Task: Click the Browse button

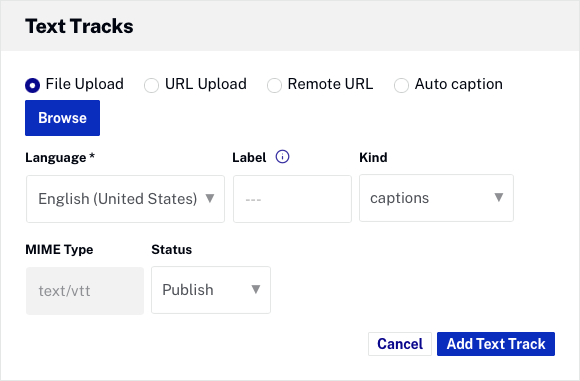Action: pyautogui.click(x=63, y=118)
